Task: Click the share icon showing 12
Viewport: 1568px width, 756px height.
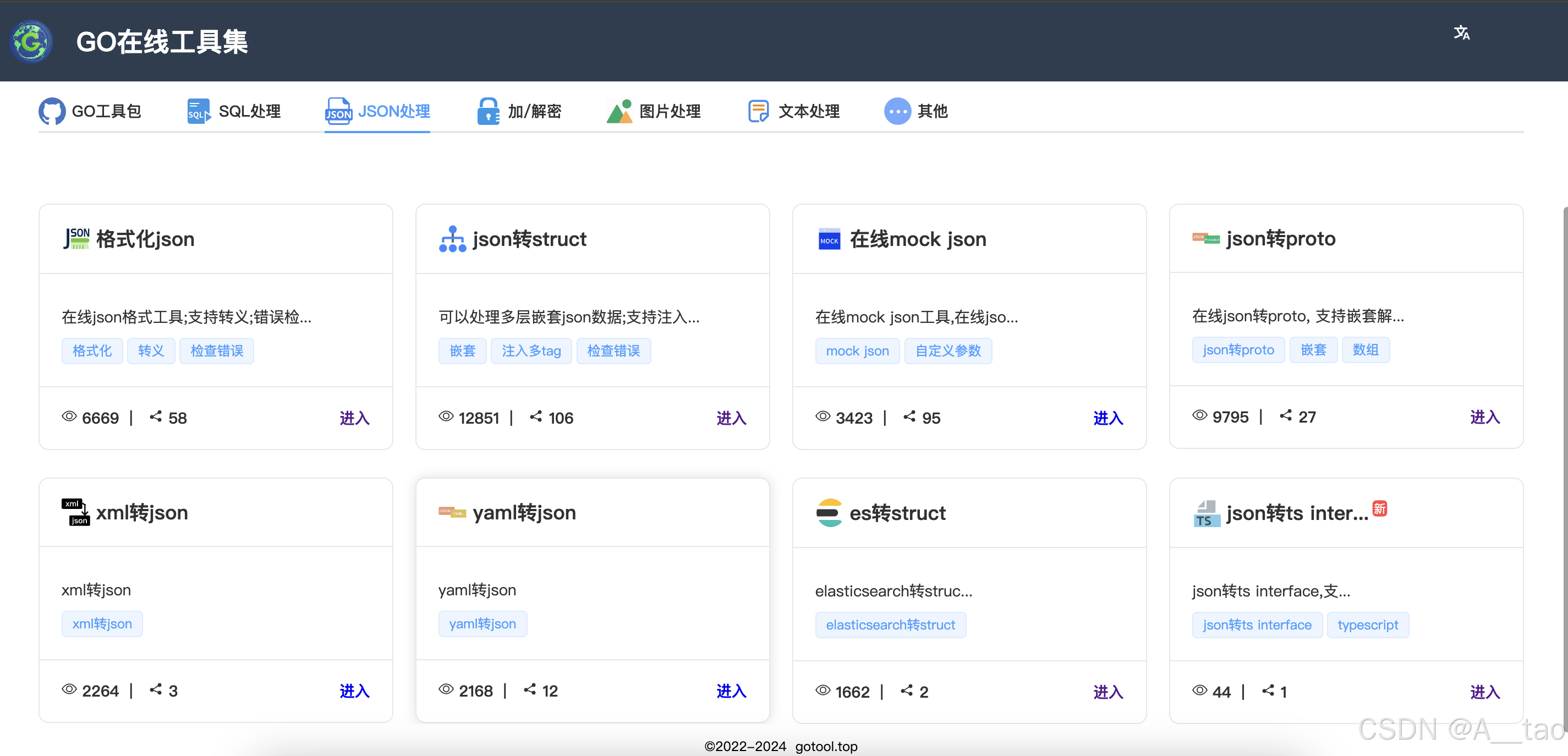Action: pyautogui.click(x=530, y=689)
